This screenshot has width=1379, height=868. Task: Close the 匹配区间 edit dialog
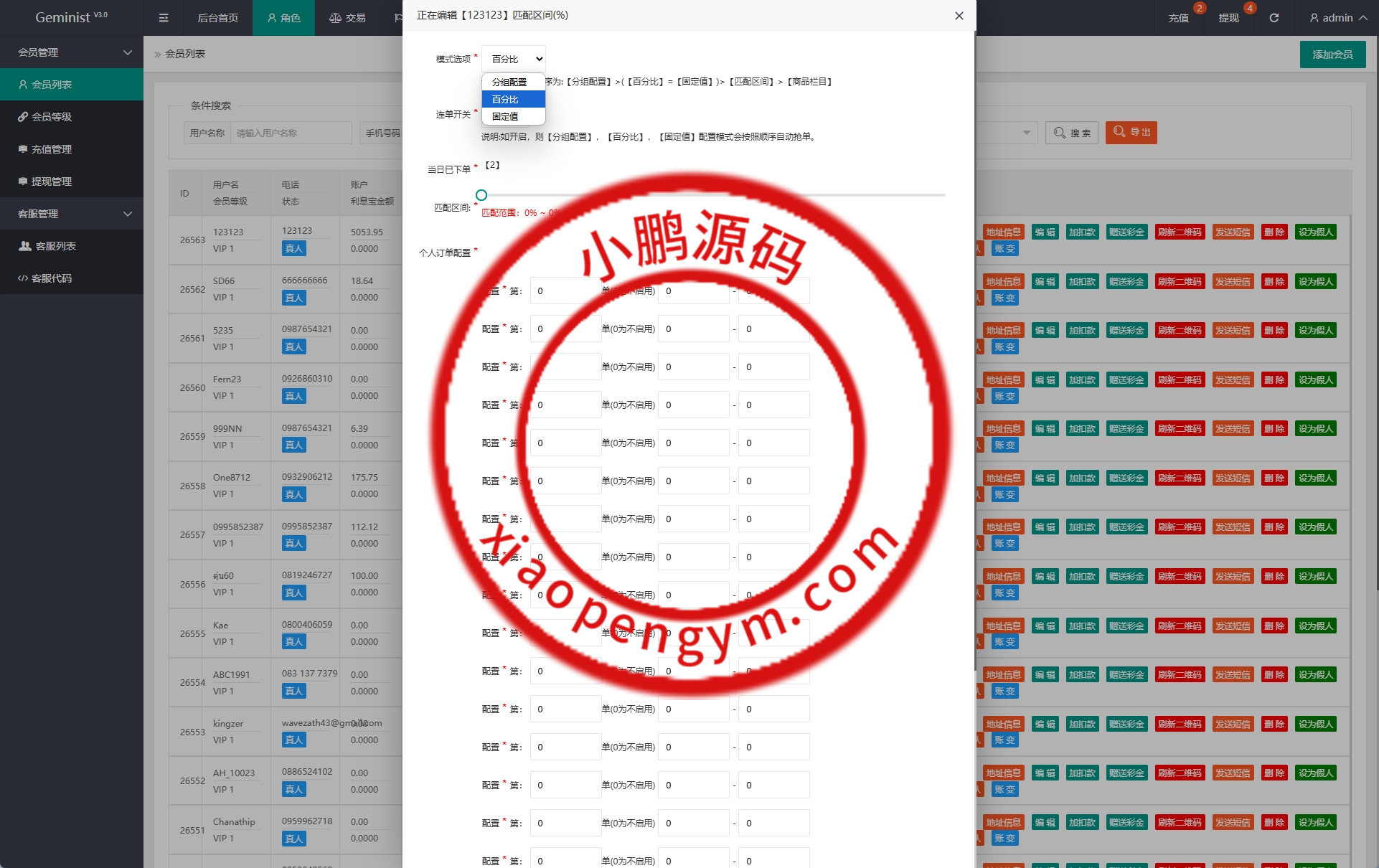[959, 16]
